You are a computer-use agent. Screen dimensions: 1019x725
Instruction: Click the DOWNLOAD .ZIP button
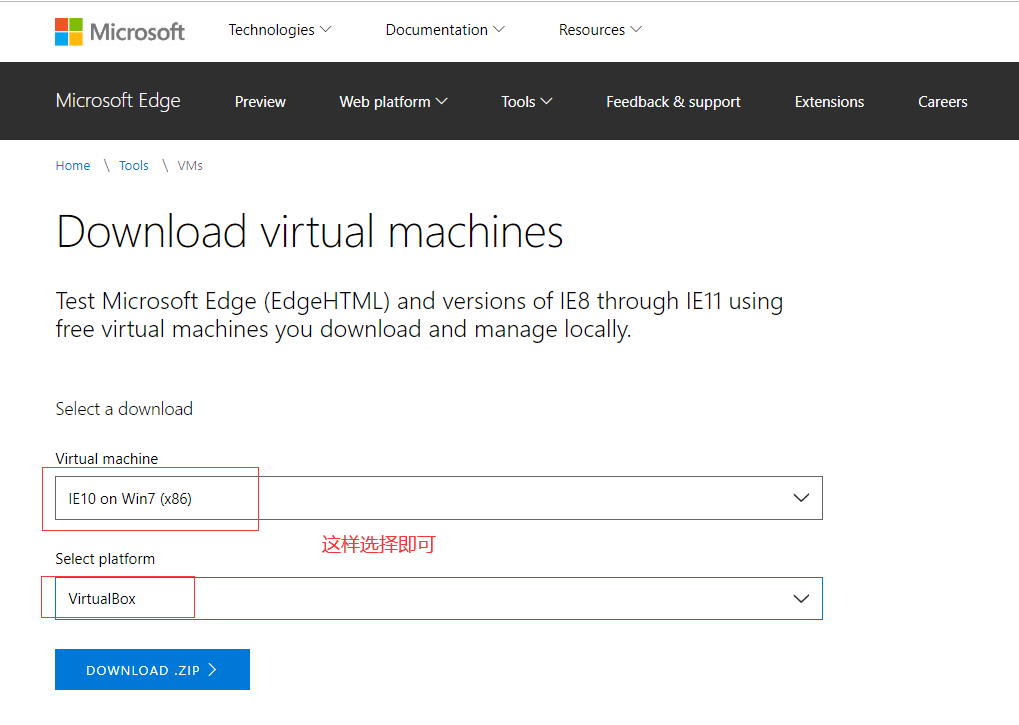(x=152, y=670)
